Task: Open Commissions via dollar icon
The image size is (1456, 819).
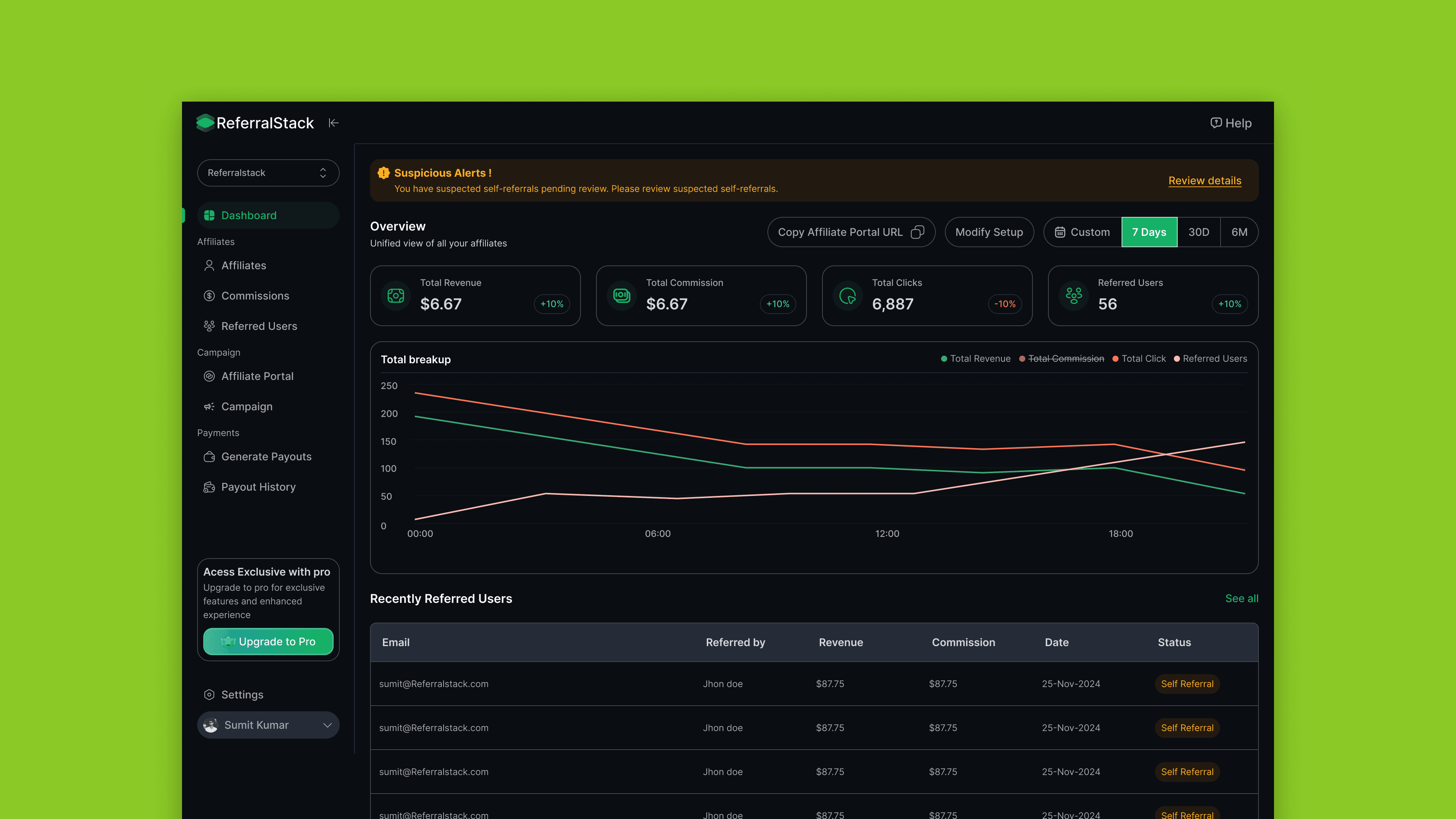Action: pos(209,296)
